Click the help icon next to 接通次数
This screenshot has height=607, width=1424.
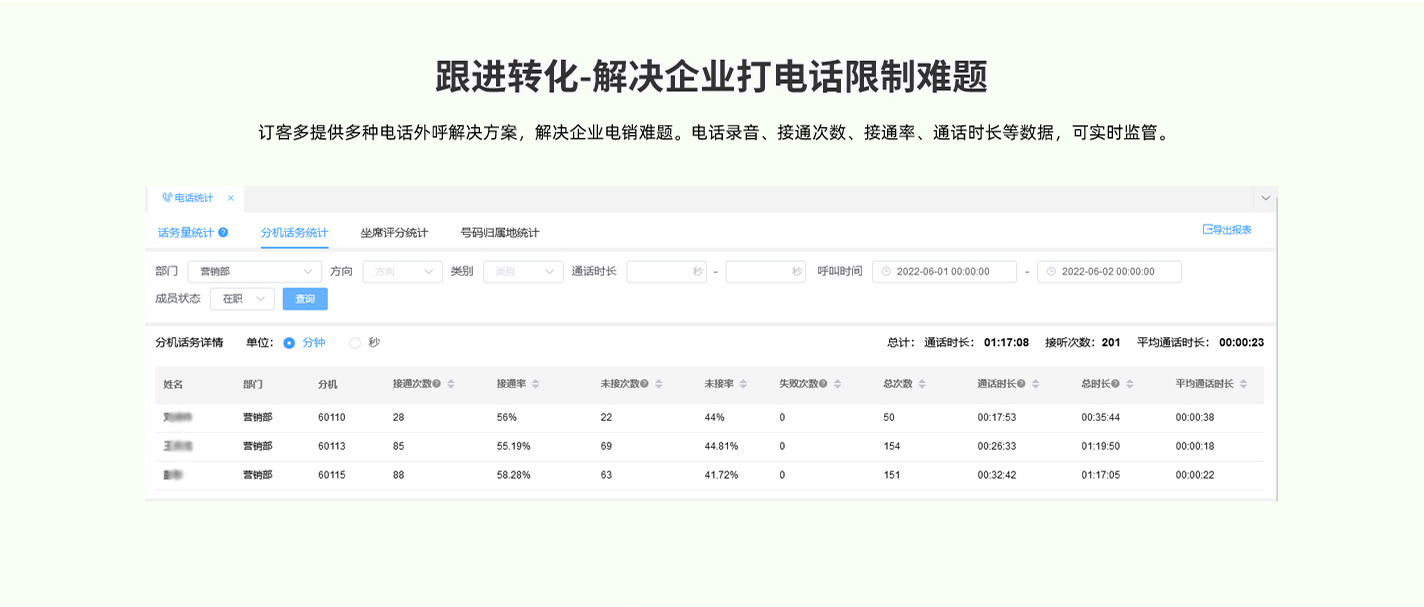[437, 384]
